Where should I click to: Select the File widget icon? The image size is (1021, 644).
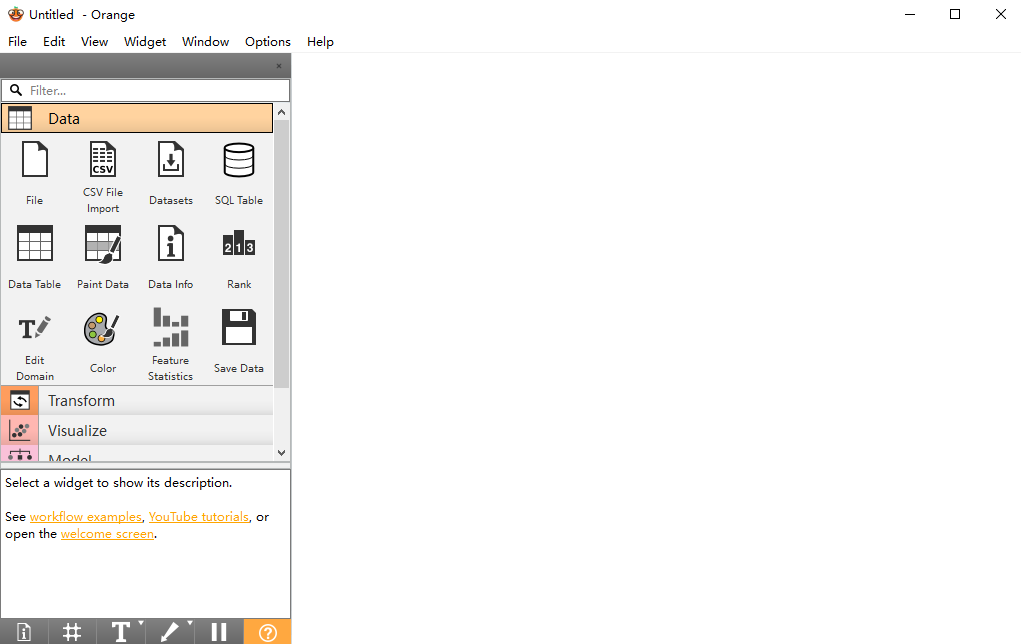pos(35,160)
